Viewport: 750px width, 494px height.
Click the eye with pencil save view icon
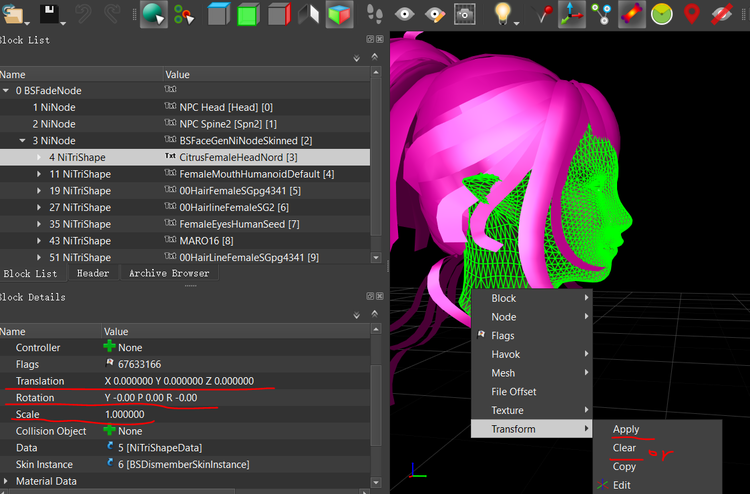[434, 14]
